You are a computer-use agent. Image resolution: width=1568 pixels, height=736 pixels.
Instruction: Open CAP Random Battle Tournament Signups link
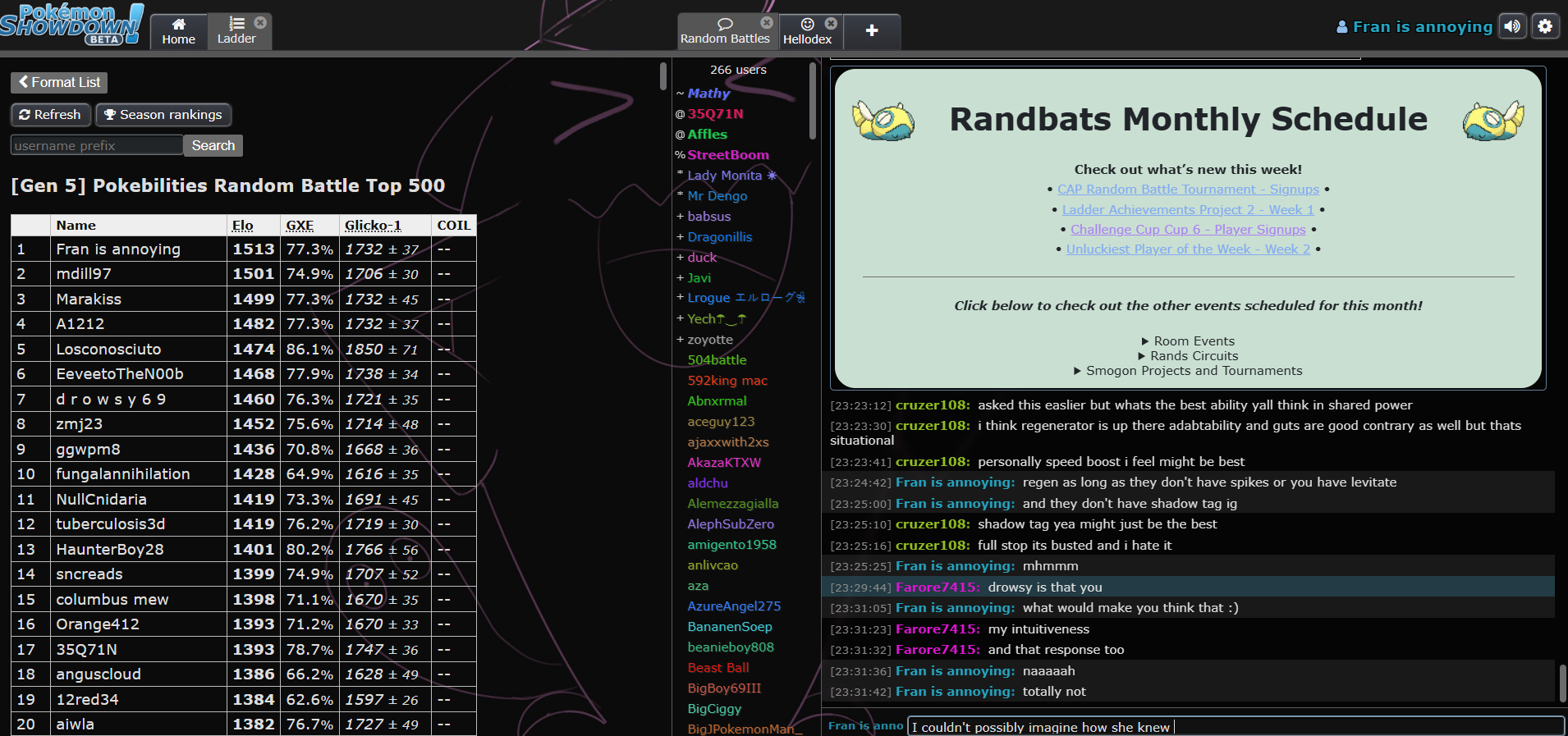[x=1188, y=190]
